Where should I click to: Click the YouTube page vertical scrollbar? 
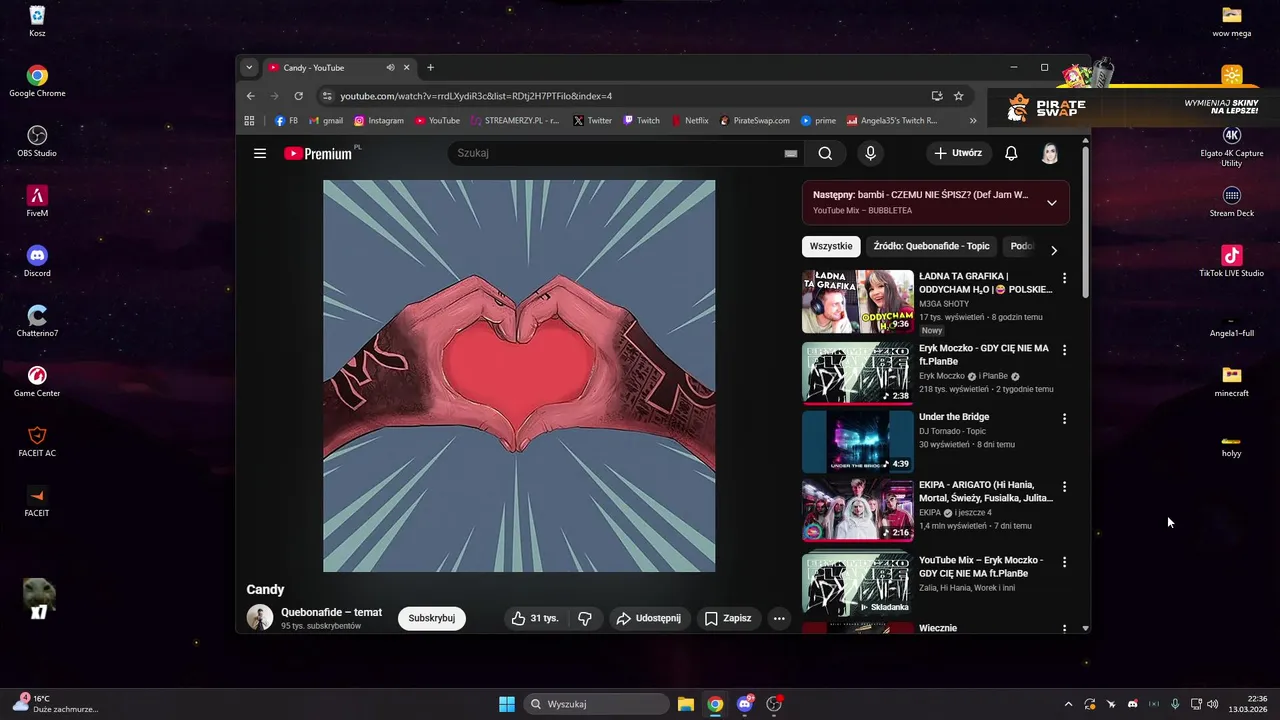[x=1086, y=220]
